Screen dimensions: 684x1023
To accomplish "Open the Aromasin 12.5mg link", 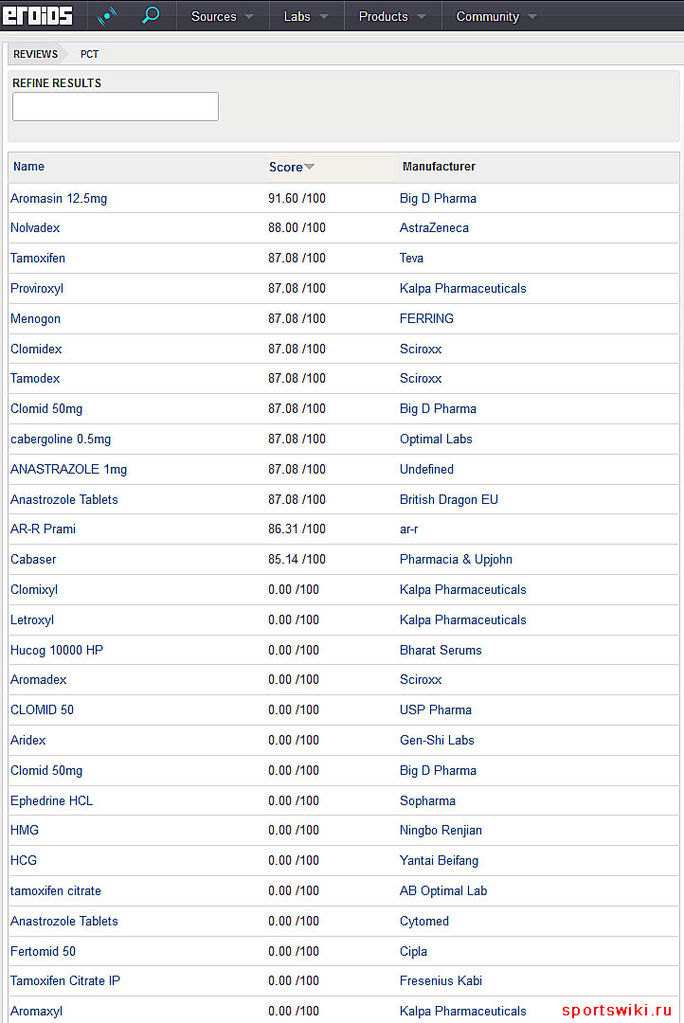I will tap(59, 198).
